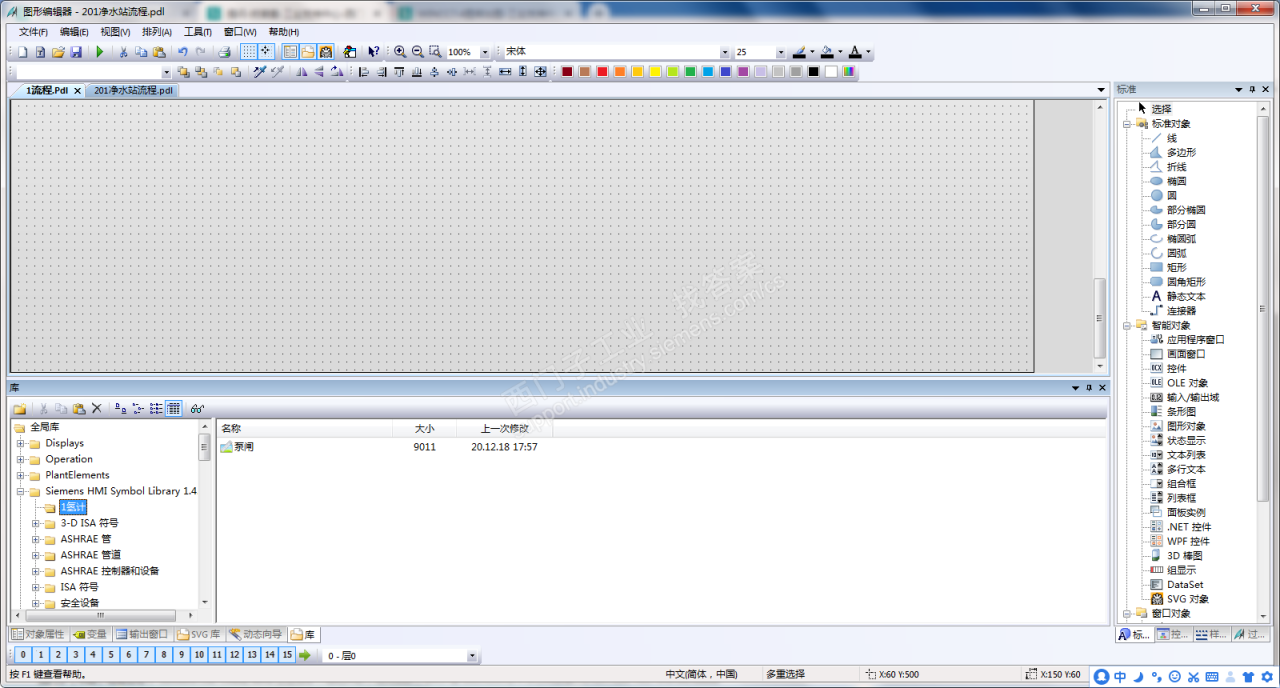This screenshot has width=1280, height=688.
Task: Click the Zoom In magnifier icon
Action: pos(400,52)
